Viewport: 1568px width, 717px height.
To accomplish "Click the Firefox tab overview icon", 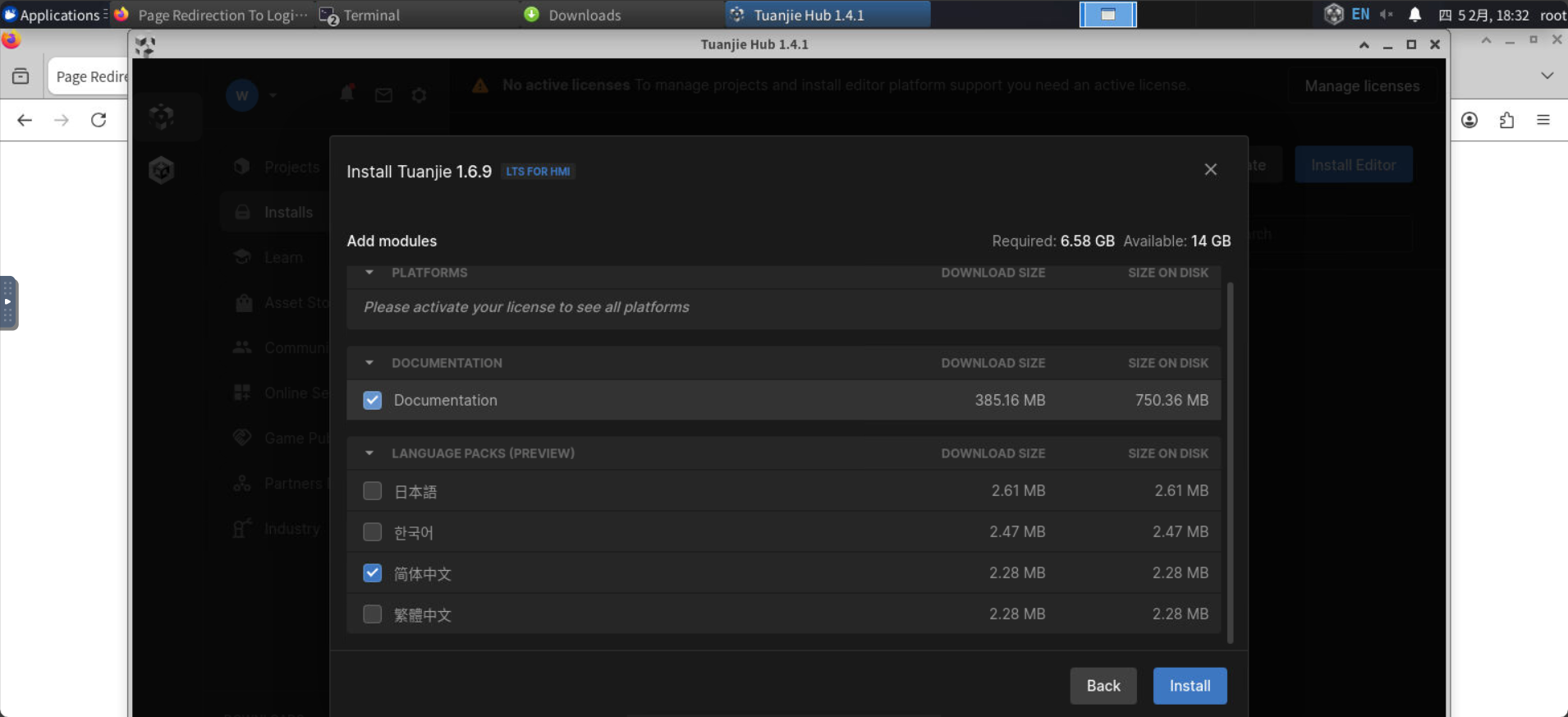I will pos(21,76).
